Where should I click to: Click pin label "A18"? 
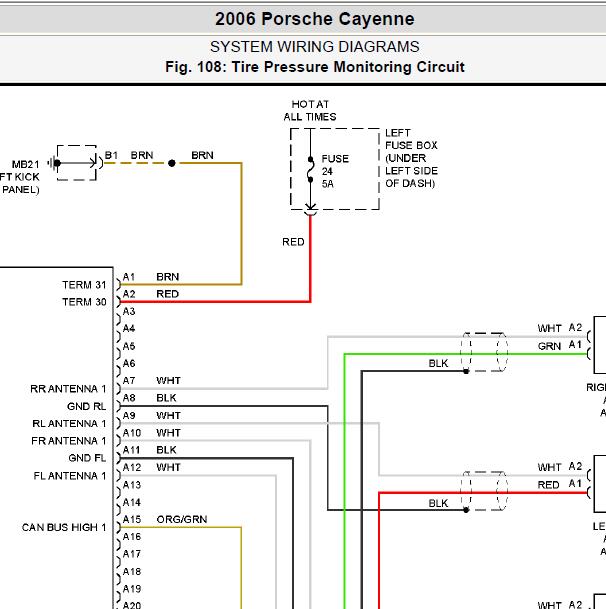point(132,571)
